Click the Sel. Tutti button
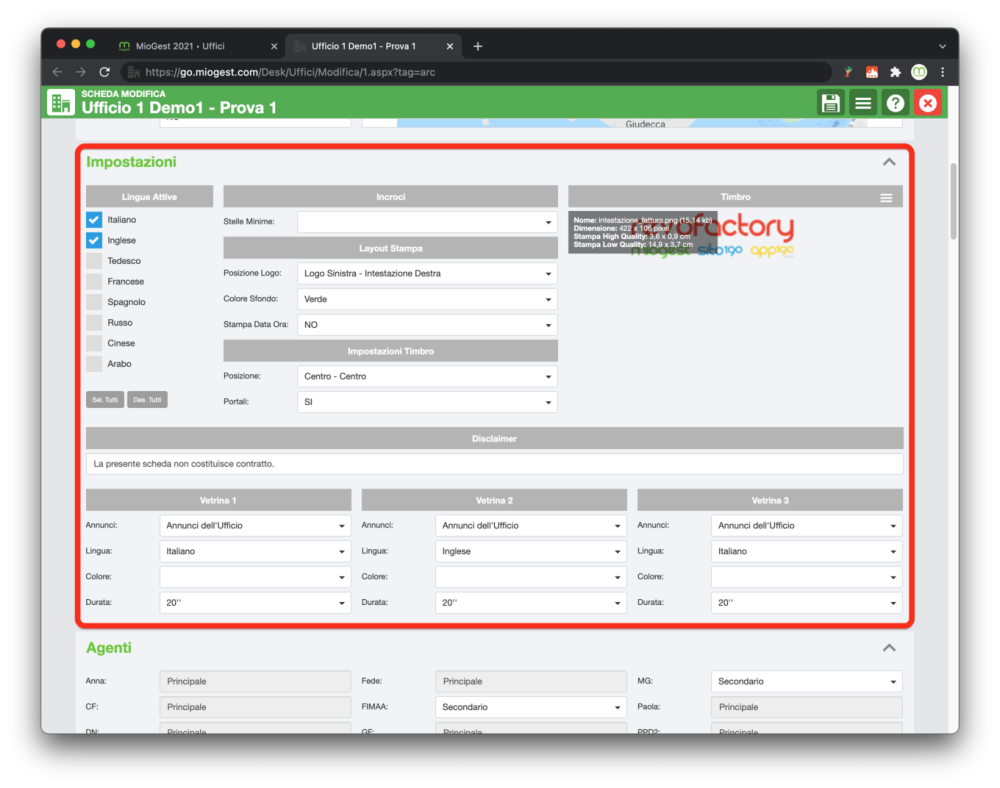Screen dimensions: 1000x788 [105, 400]
